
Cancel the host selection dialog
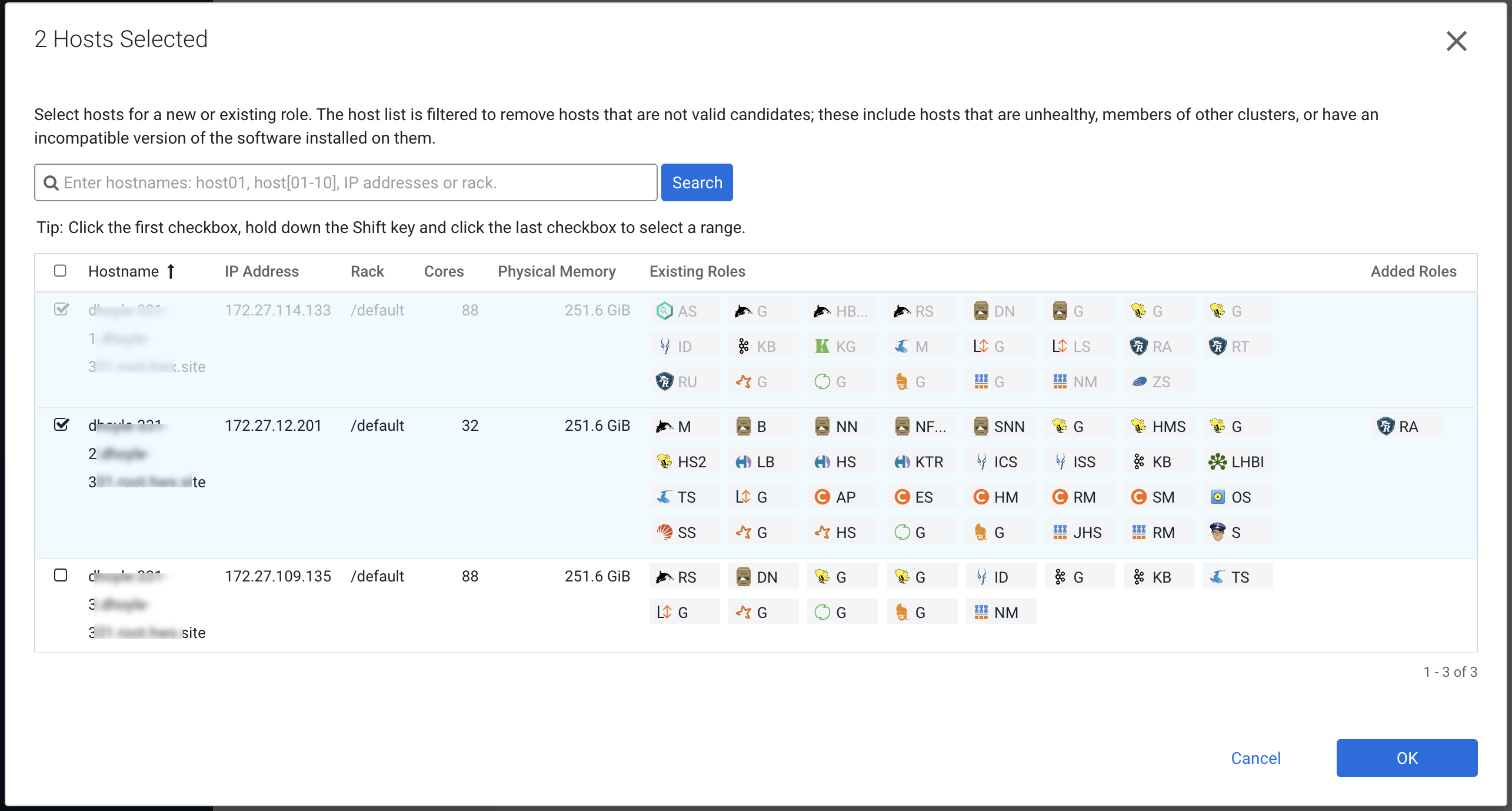coord(1255,758)
